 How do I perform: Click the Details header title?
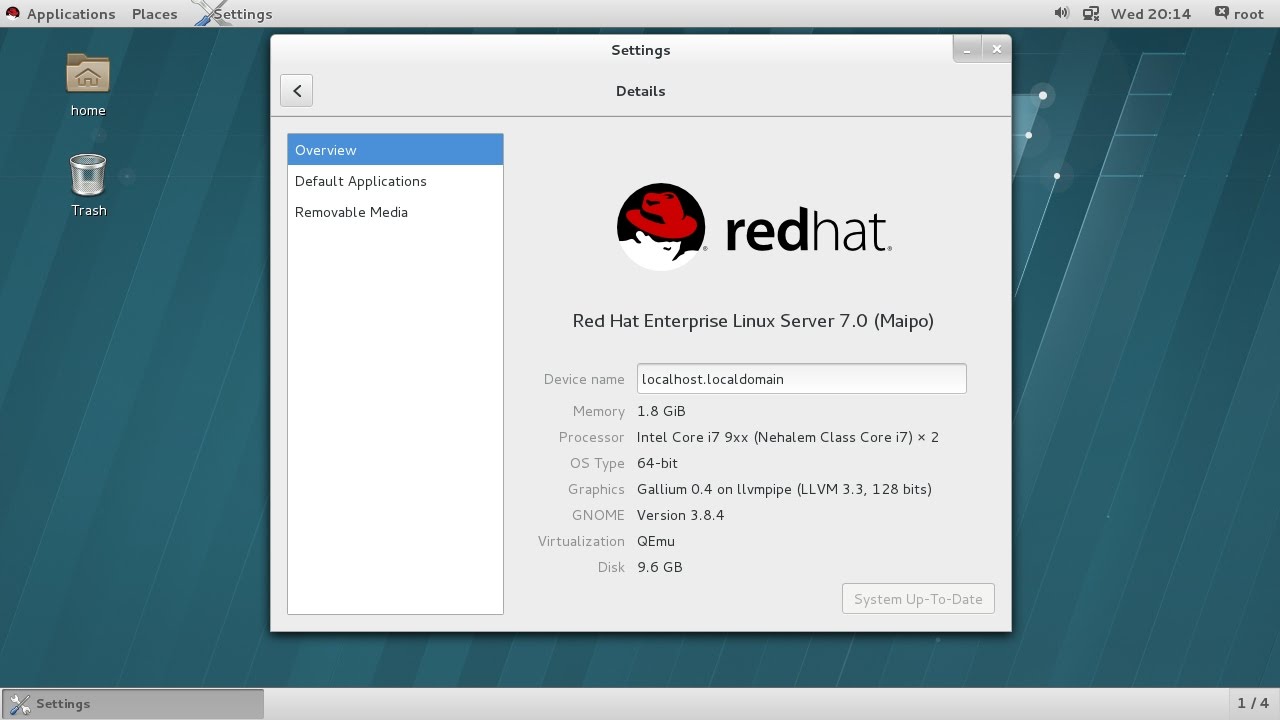click(640, 91)
